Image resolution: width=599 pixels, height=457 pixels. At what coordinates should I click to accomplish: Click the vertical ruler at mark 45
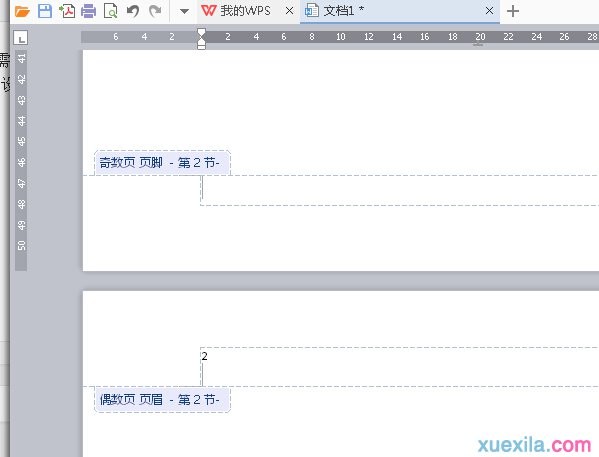coord(21,141)
